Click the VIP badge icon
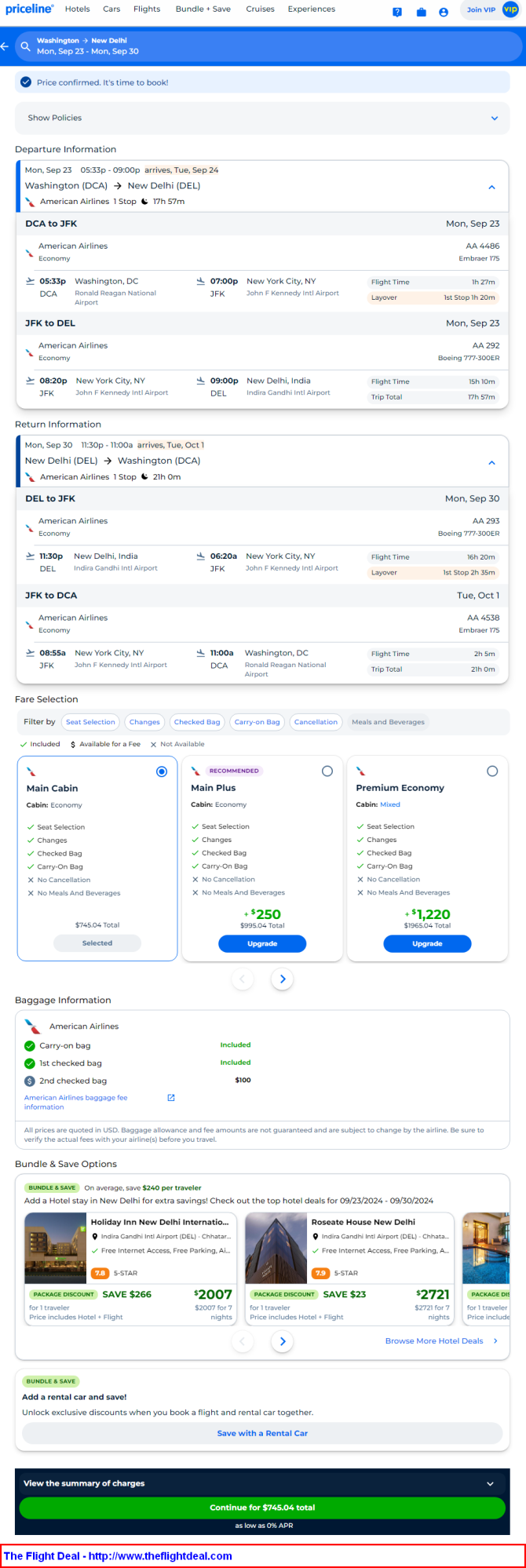The width and height of the screenshot is (526, 1568). [510, 9]
